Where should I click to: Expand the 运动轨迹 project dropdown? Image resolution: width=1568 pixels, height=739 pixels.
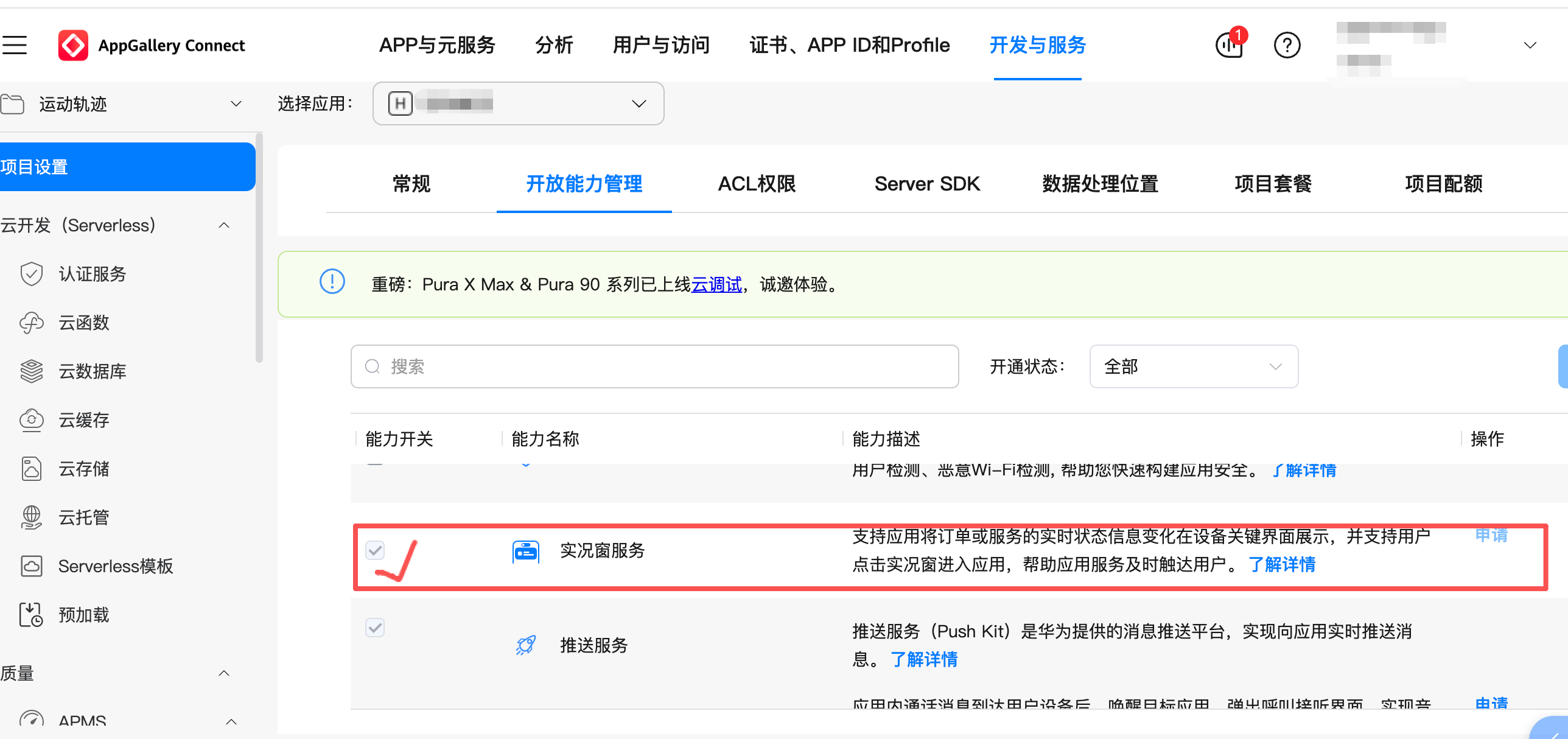236,104
